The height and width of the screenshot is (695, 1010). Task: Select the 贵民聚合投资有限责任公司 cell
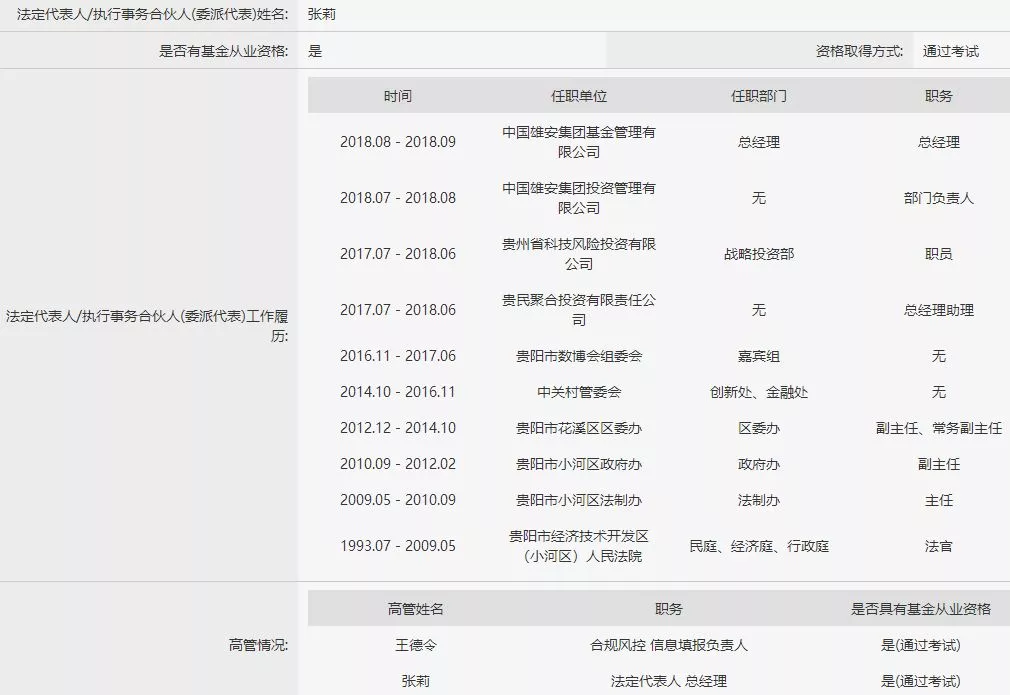pyautogui.click(x=578, y=310)
